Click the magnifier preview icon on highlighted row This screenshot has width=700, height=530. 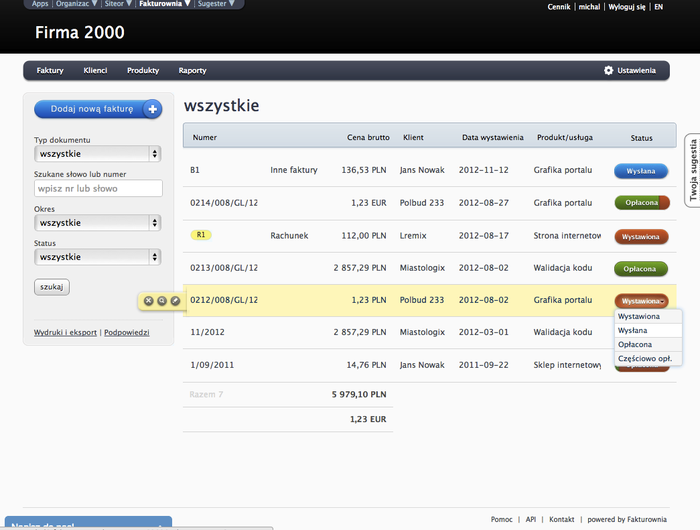click(162, 300)
